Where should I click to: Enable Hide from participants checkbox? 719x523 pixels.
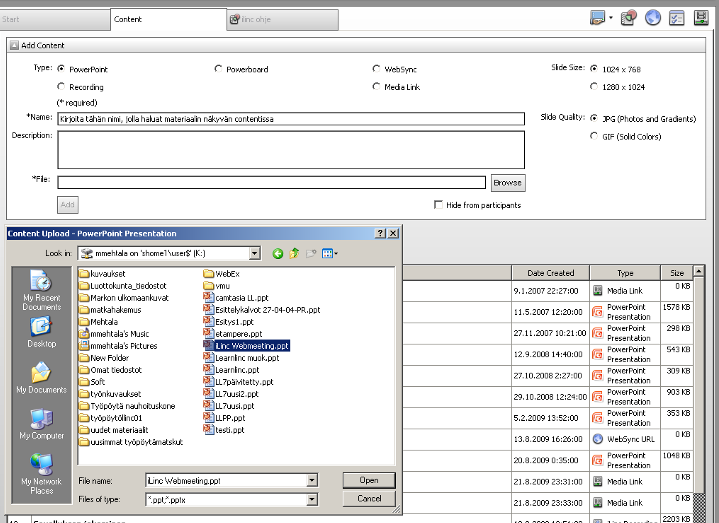[438, 204]
